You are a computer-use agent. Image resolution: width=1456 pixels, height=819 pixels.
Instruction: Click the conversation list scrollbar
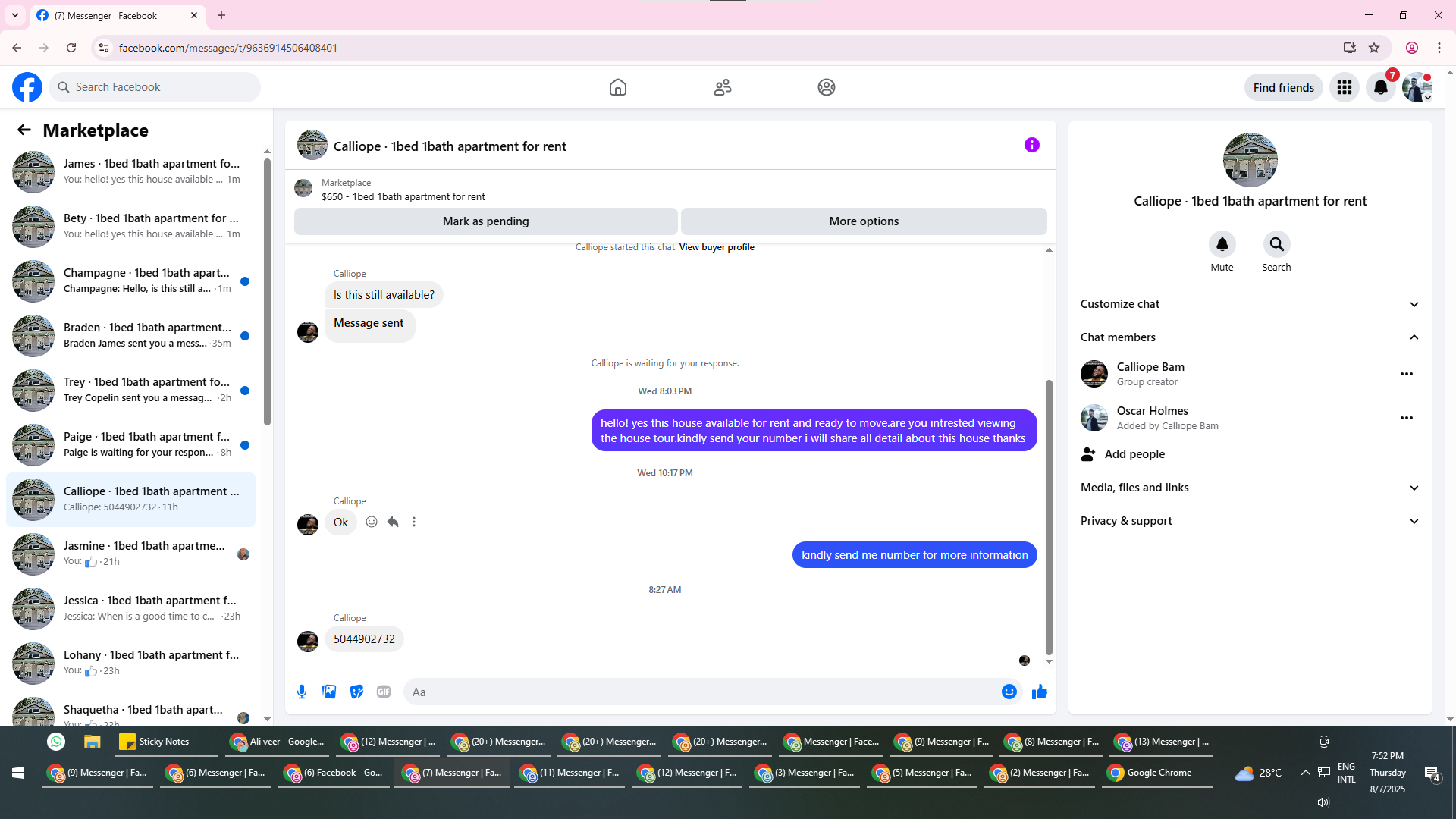[x=267, y=292]
